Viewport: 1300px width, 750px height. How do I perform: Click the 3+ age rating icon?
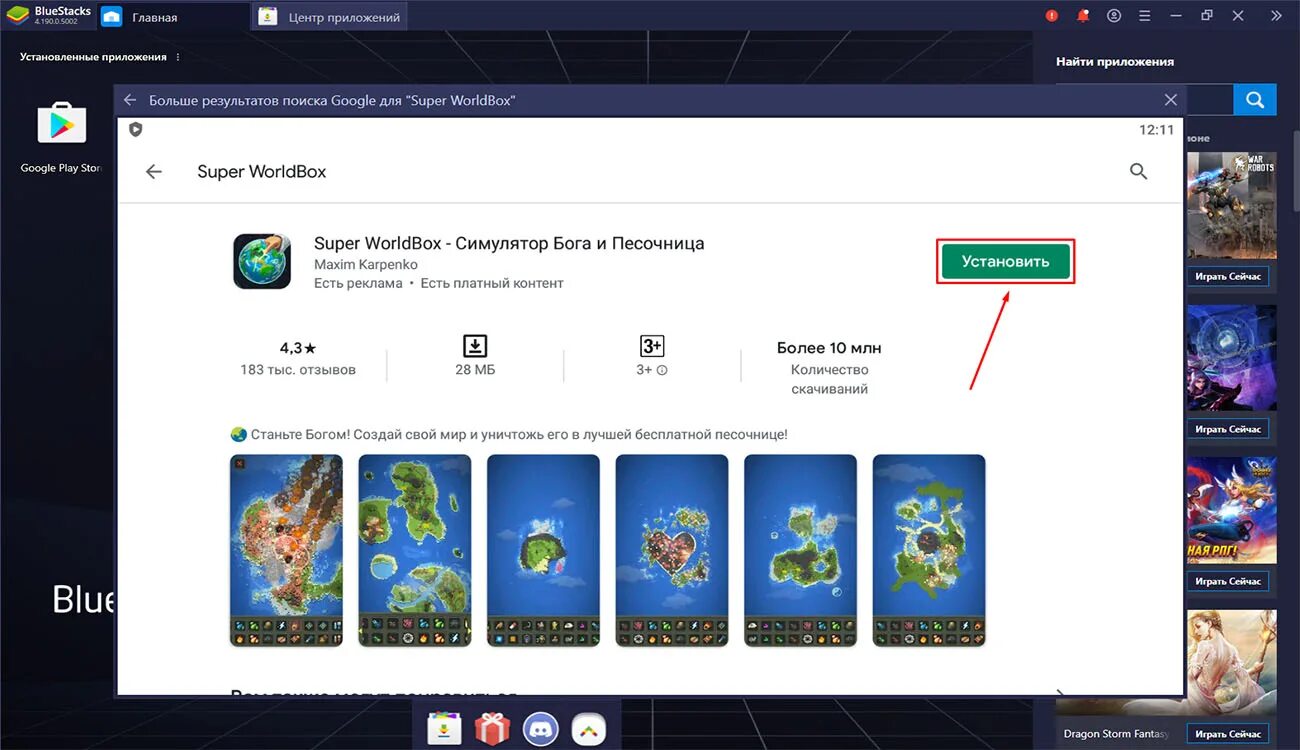click(x=652, y=346)
